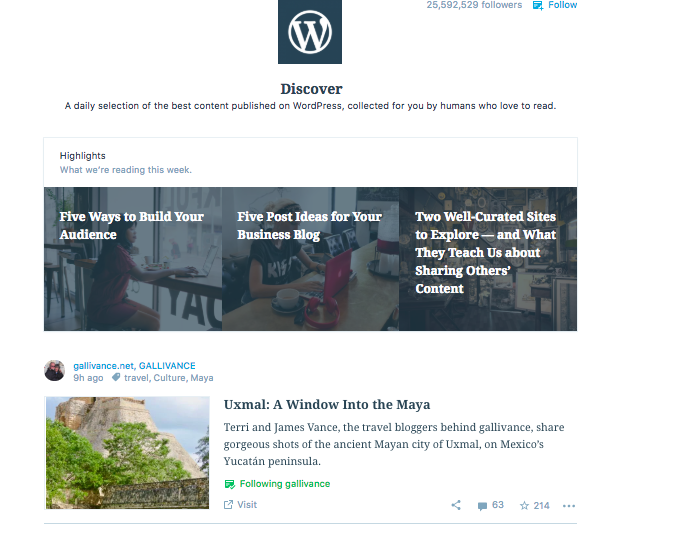Image resolution: width=689 pixels, height=534 pixels.
Task: Open comments with the 63 comment icon
Action: (x=490, y=505)
